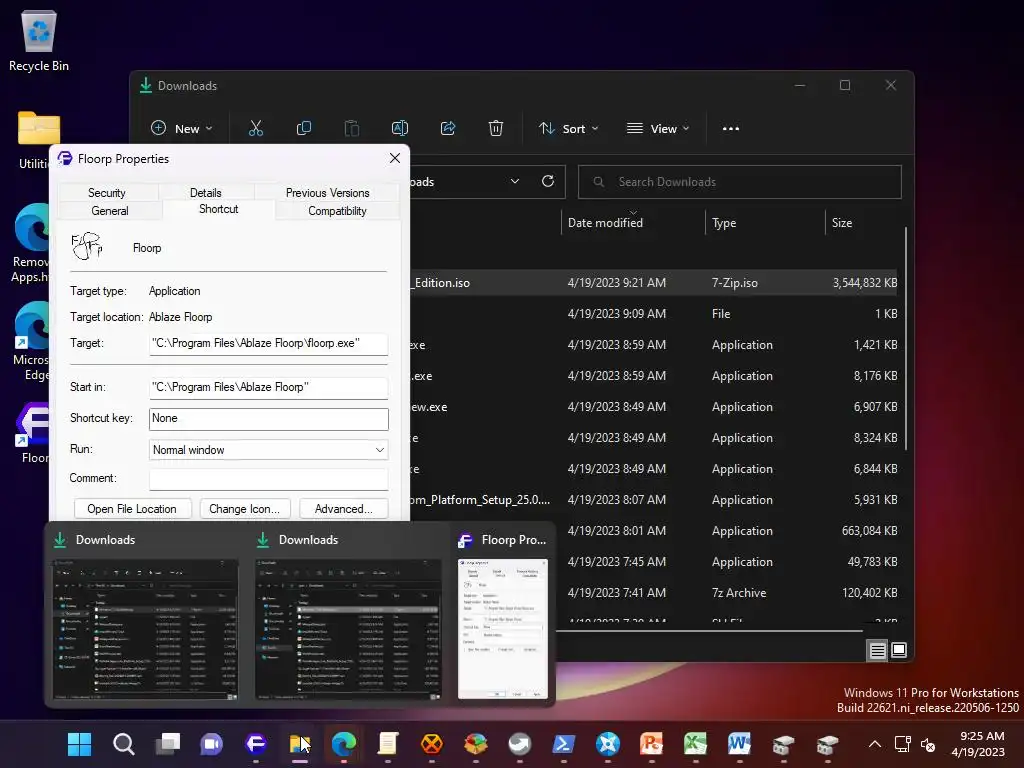Select the Platform_Setup_25.0 file row
The image size is (1024, 768).
[653, 500]
